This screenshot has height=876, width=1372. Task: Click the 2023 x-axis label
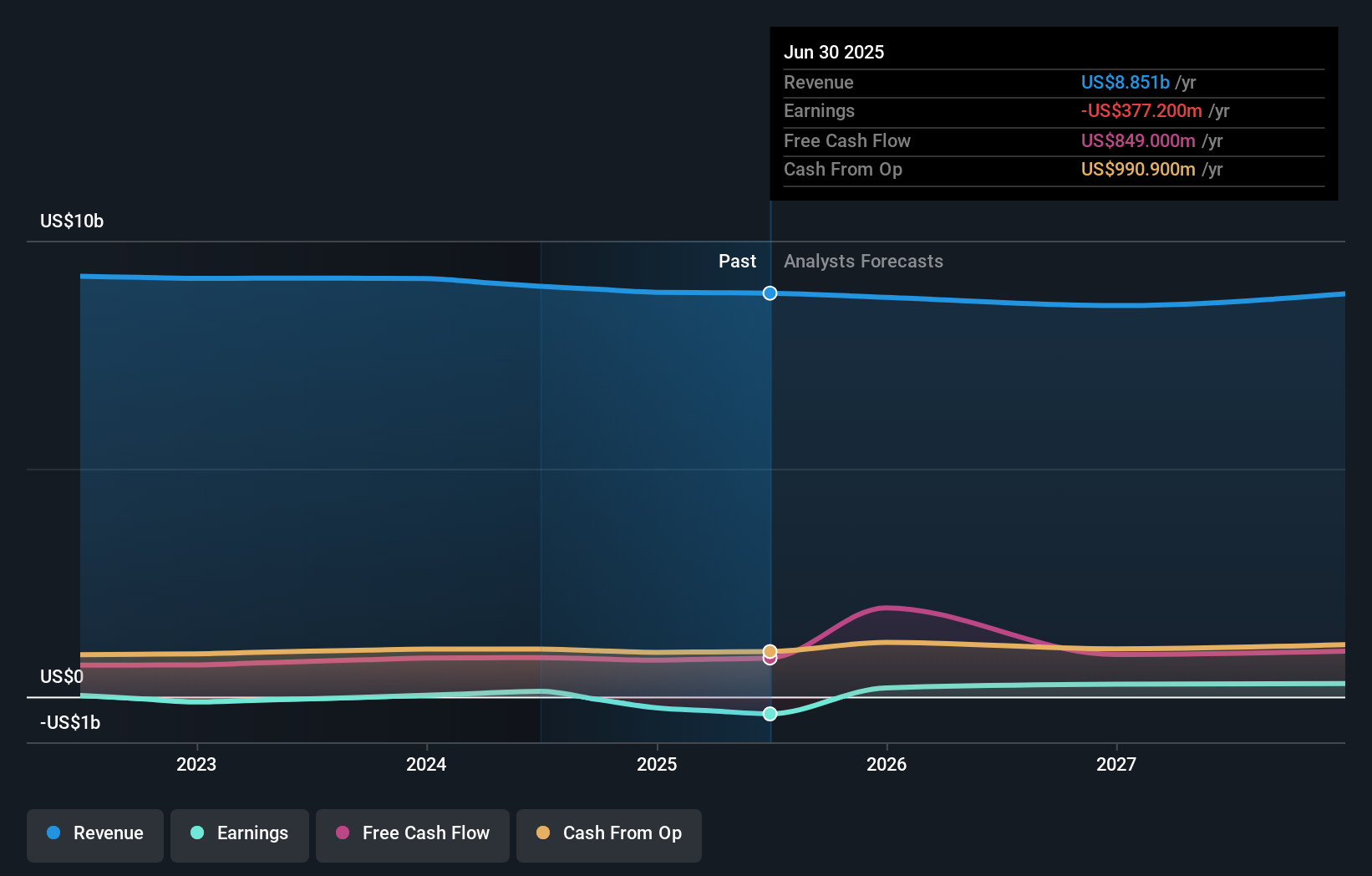(x=196, y=765)
